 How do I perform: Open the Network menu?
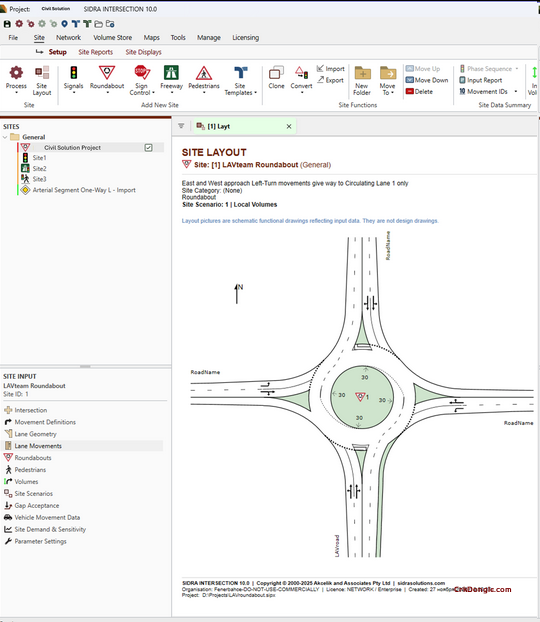(x=68, y=38)
